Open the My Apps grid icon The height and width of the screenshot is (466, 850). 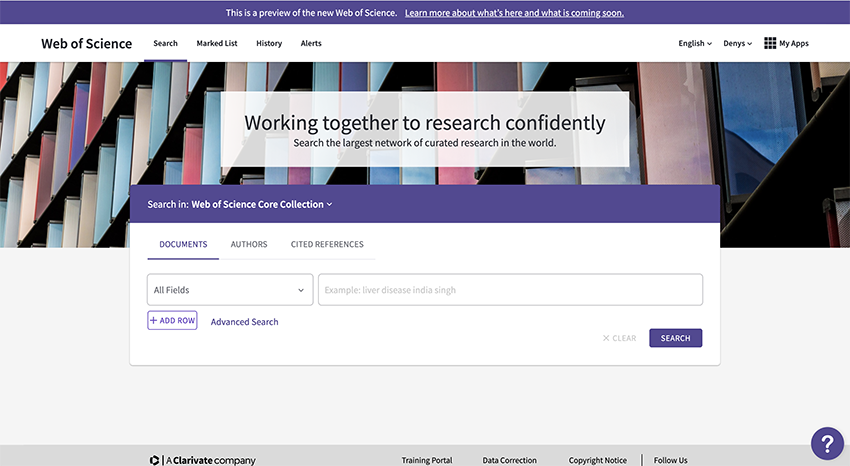[x=770, y=43]
